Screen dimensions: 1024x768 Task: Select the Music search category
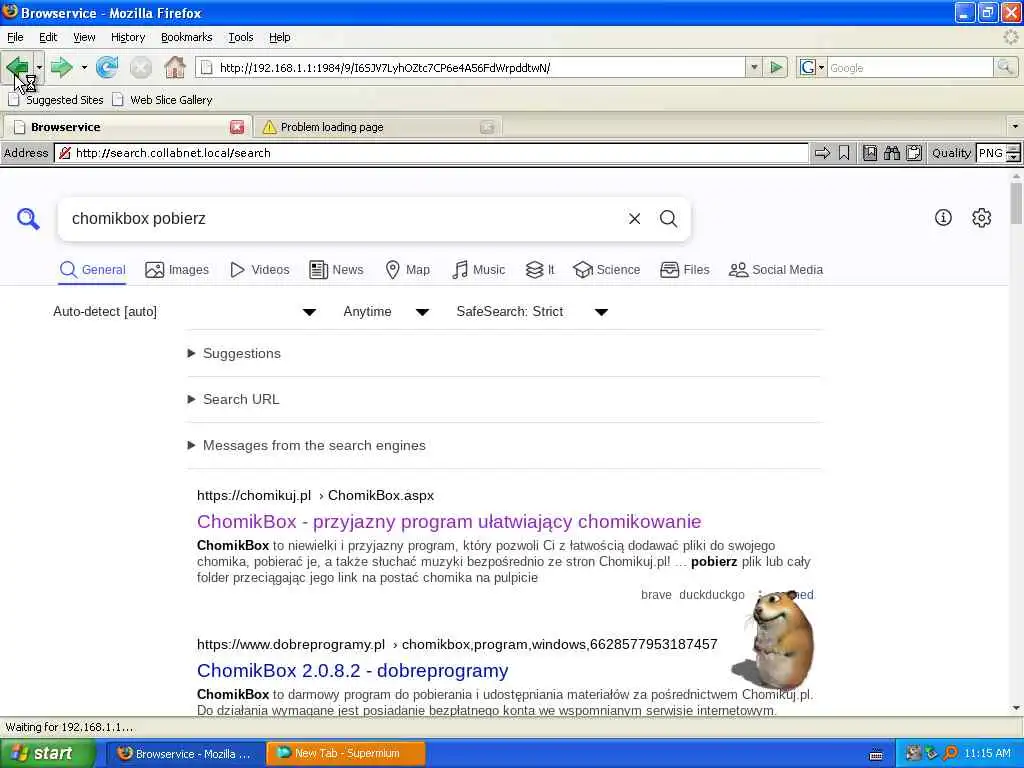coord(479,270)
